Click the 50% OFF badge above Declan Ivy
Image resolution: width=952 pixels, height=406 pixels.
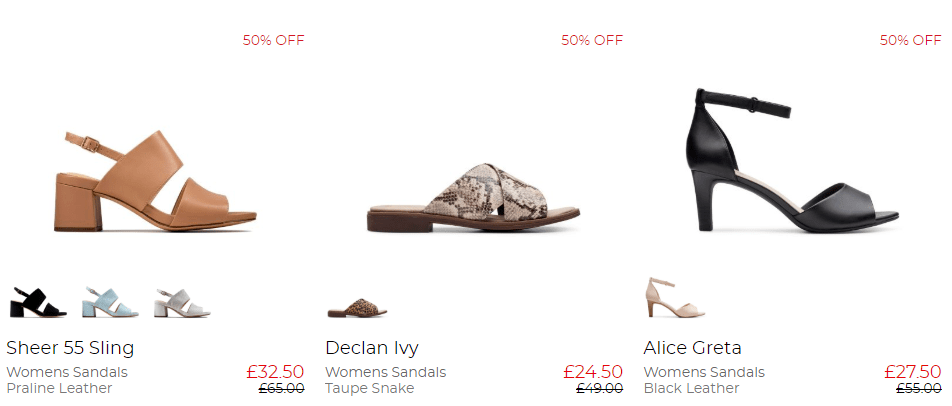point(592,41)
